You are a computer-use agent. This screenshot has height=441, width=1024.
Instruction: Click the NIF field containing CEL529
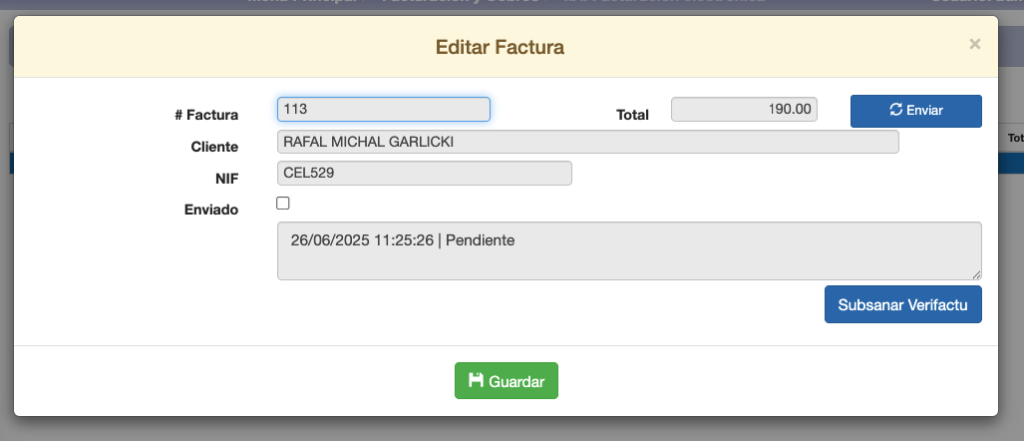(424, 173)
